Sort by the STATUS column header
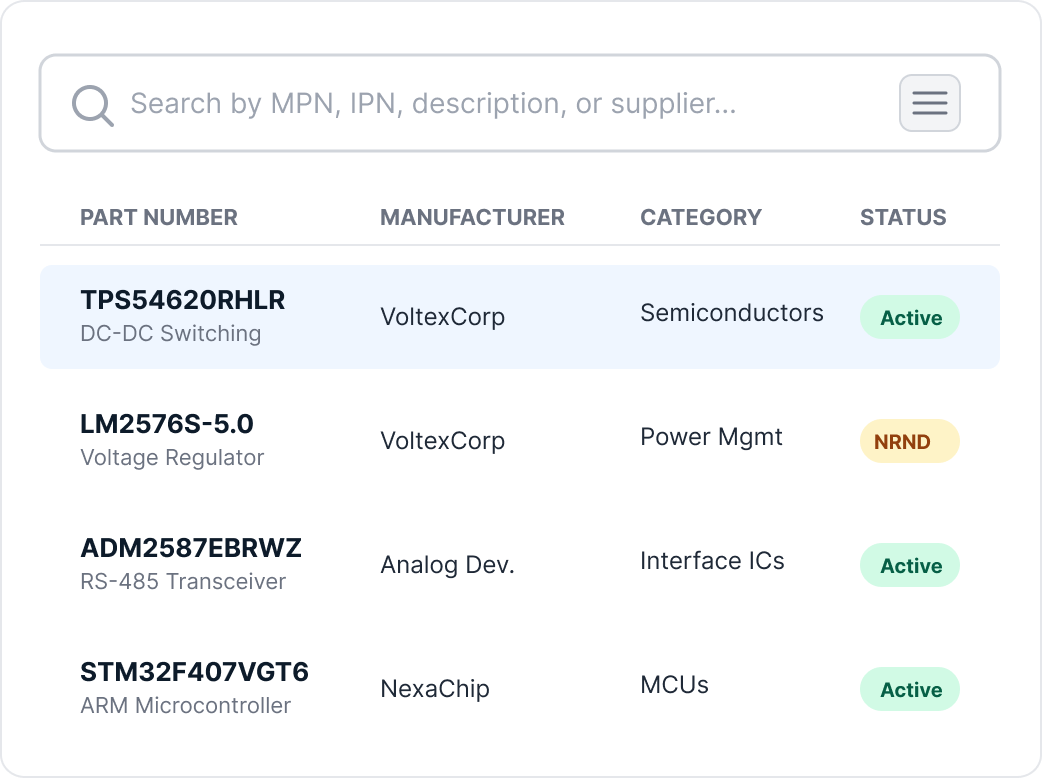1042x778 pixels. point(903,217)
